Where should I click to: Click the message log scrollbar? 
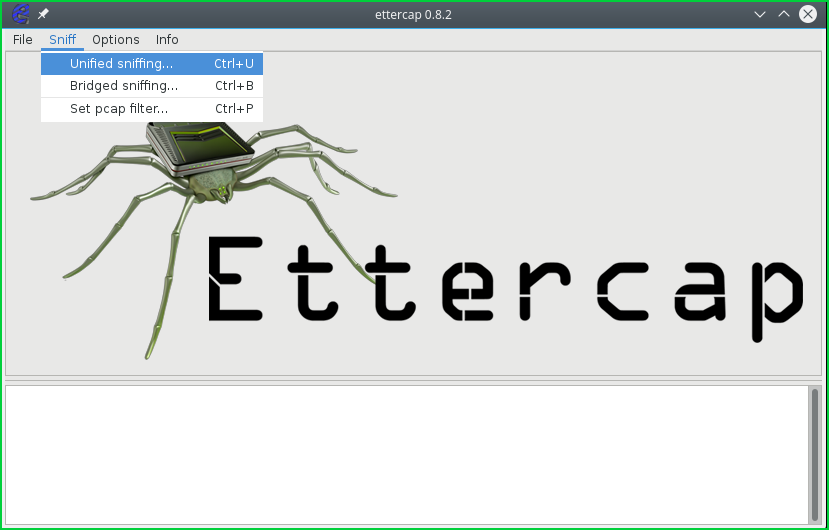[x=815, y=455]
